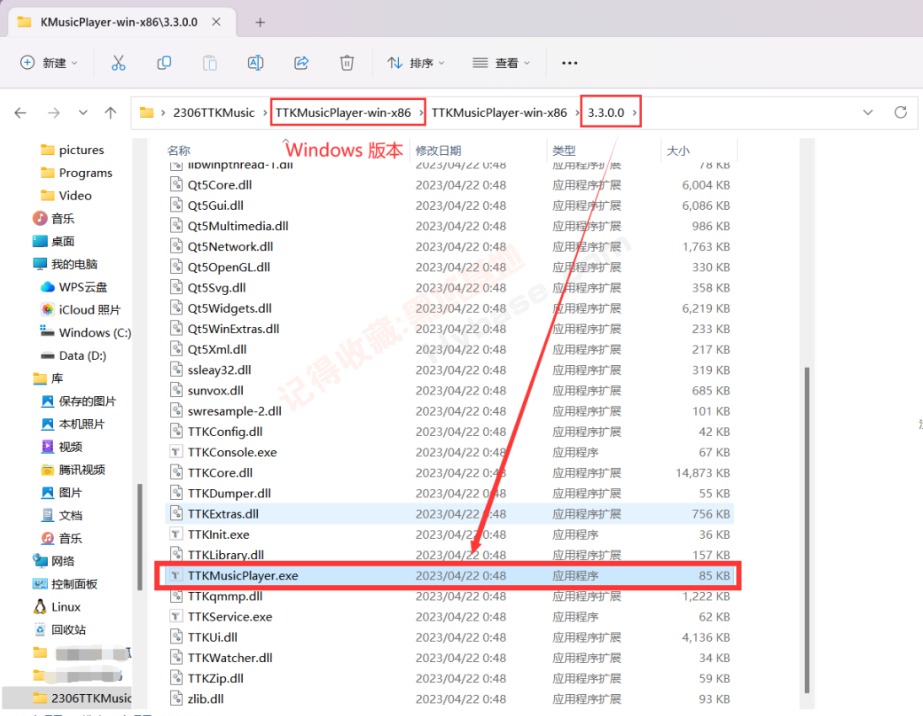This screenshot has width=923, height=716.
Task: Click the 回收站 recycle bin icon
Action: [40, 629]
